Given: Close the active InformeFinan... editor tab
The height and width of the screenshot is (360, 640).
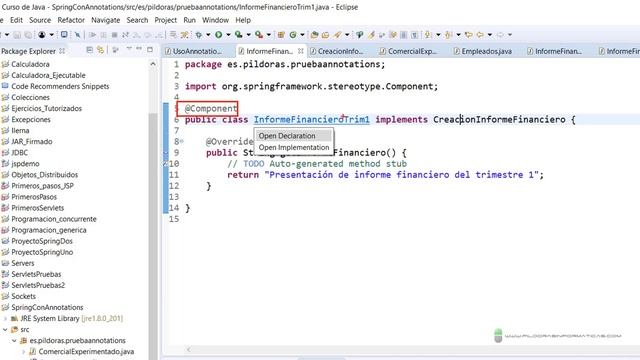Looking at the screenshot, I should pos(301,51).
